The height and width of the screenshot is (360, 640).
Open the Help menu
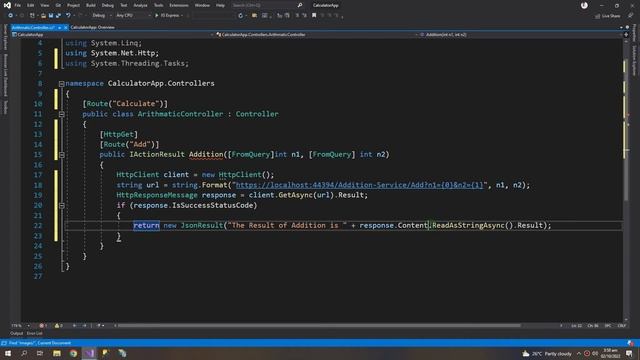[220, 5]
